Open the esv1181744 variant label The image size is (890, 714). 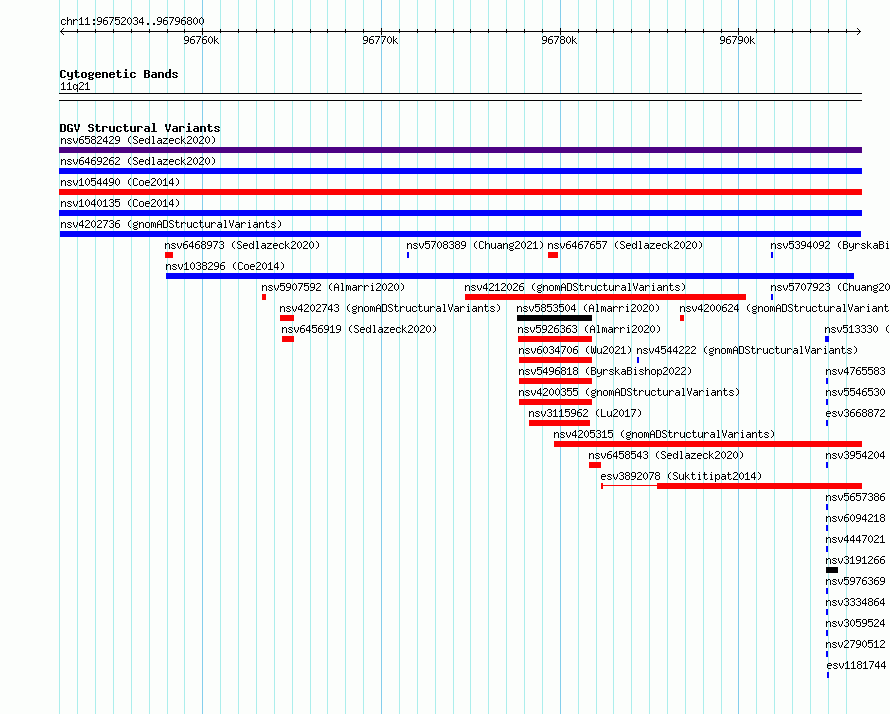click(856, 665)
